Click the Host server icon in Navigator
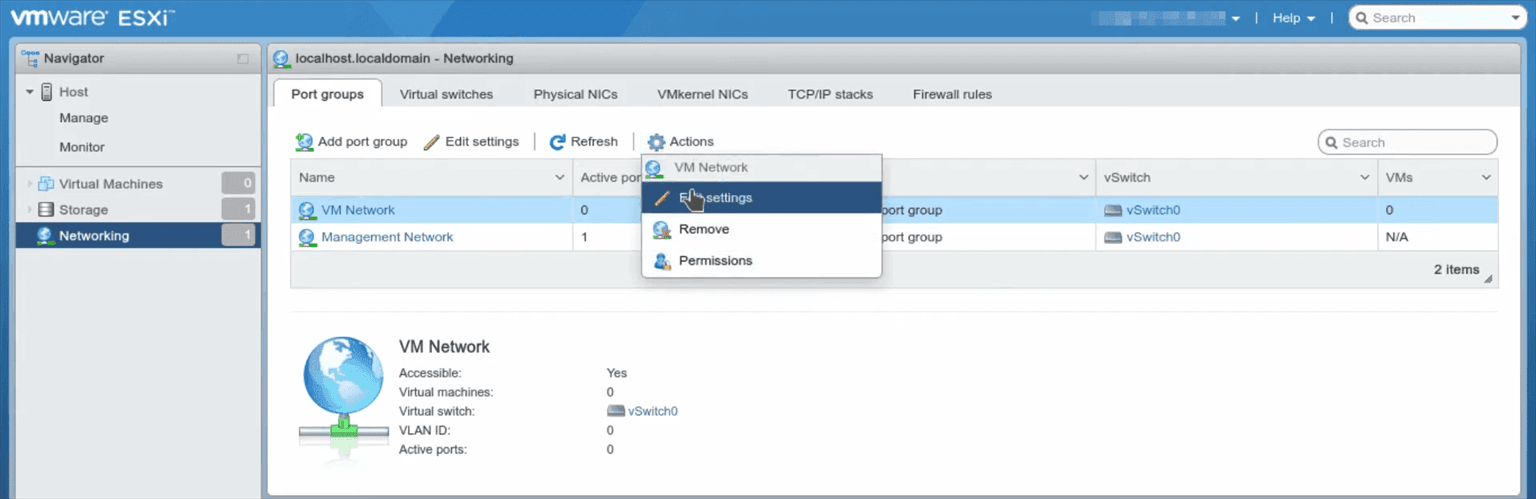This screenshot has height=499, width=1536. pyautogui.click(x=47, y=92)
